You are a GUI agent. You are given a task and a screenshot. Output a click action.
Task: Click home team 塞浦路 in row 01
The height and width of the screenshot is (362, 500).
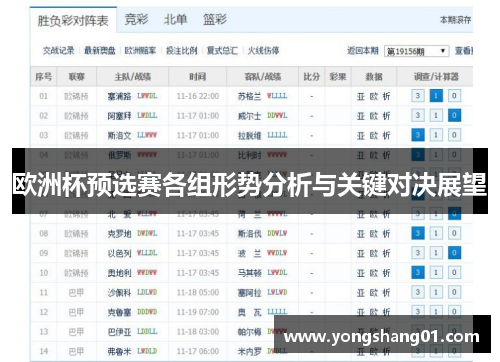point(119,96)
